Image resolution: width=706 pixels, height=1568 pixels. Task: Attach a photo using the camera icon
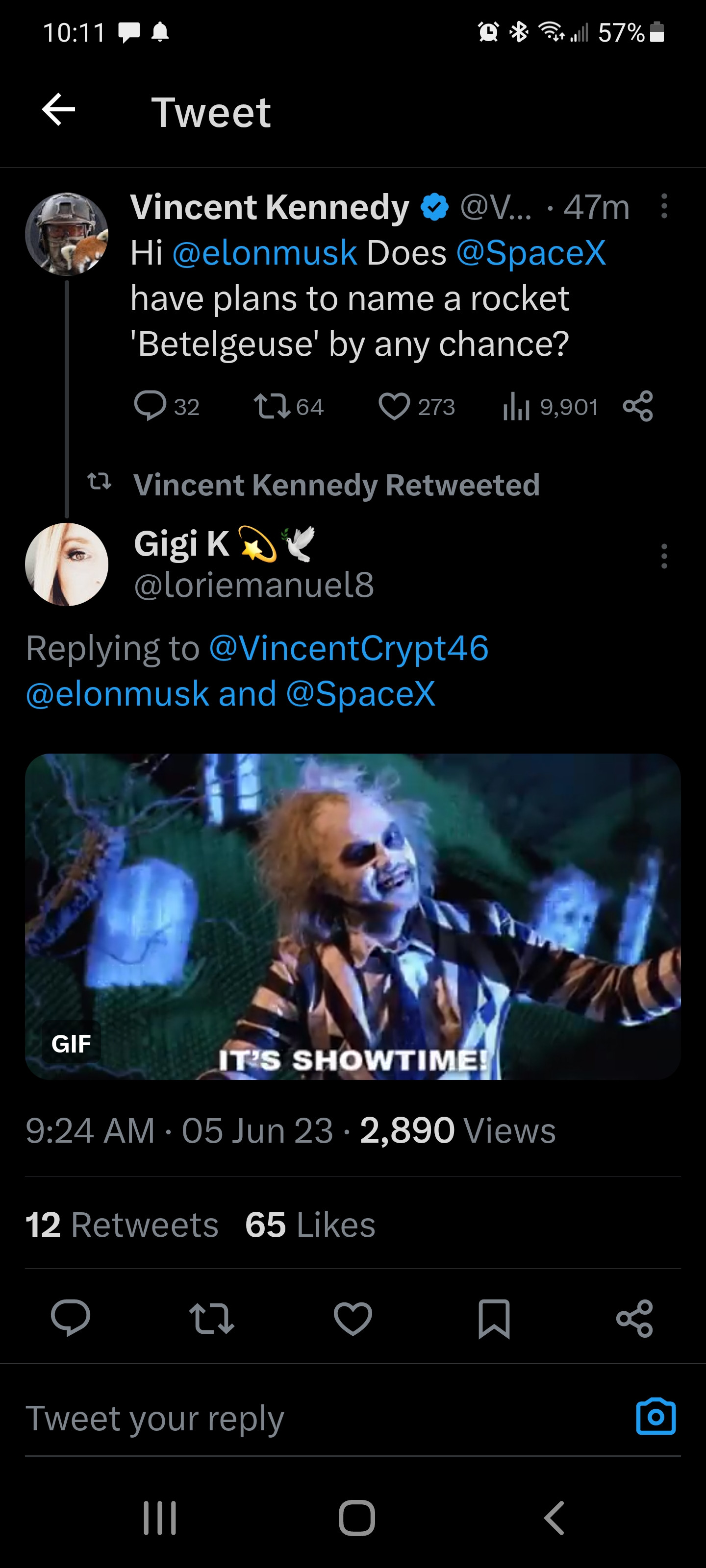pos(656,1417)
